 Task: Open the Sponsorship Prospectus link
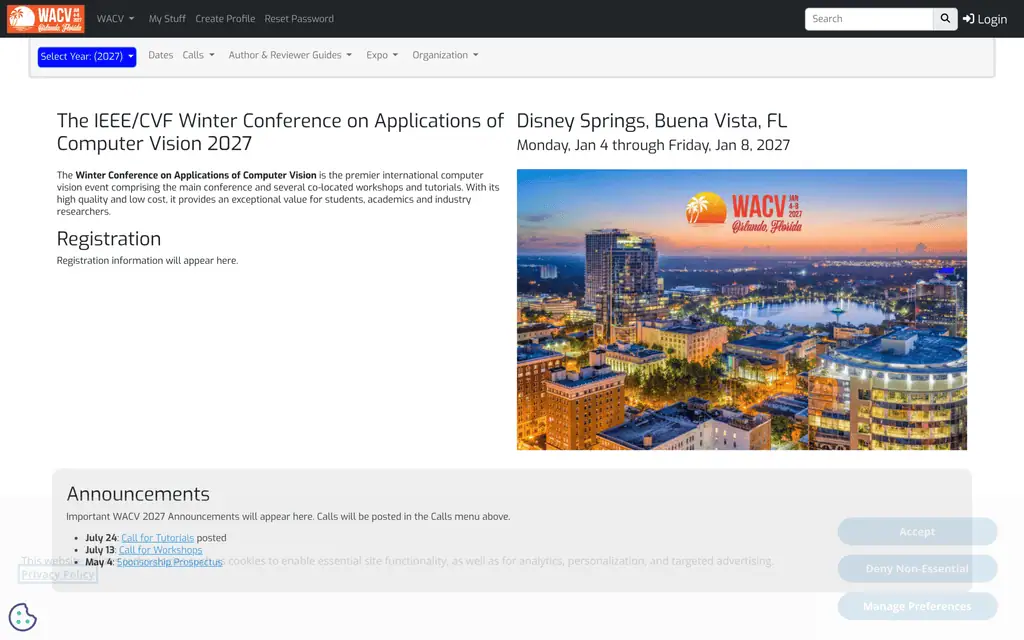(x=170, y=562)
